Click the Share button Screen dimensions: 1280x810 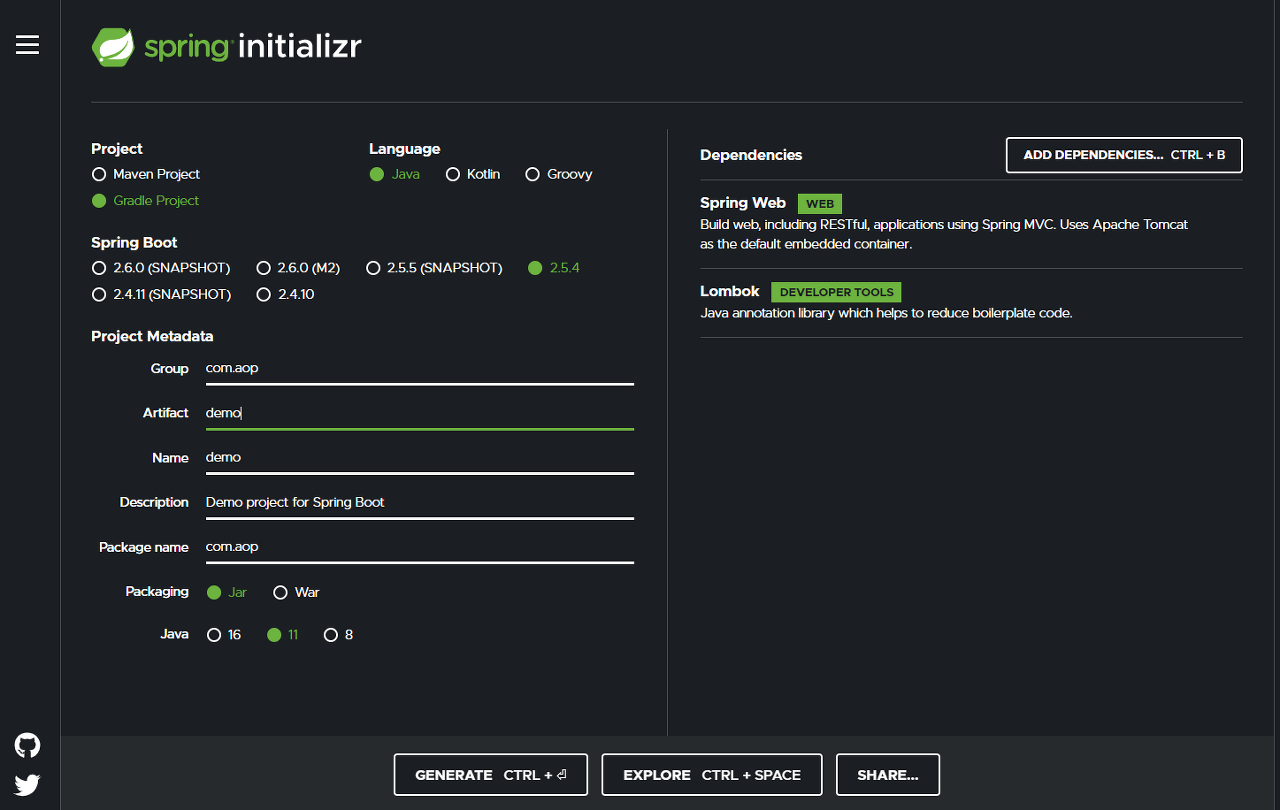coord(888,775)
